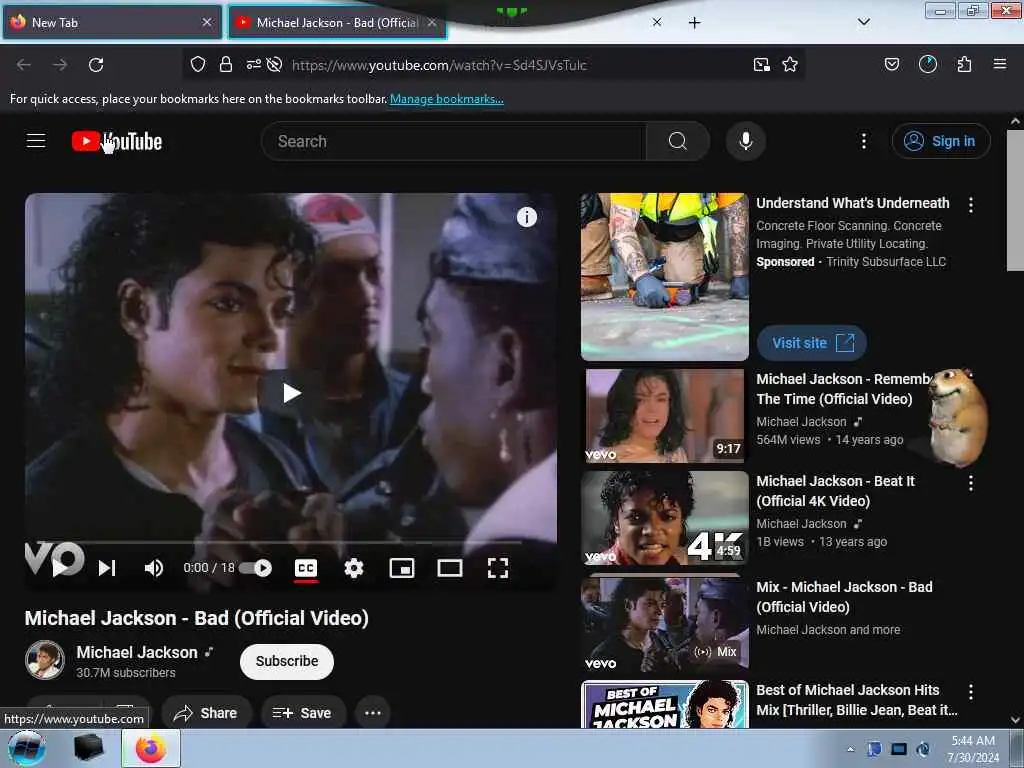Viewport: 1024px width, 768px height.
Task: Click Best of Michael Jackson Hits Mix title
Action: [856, 700]
